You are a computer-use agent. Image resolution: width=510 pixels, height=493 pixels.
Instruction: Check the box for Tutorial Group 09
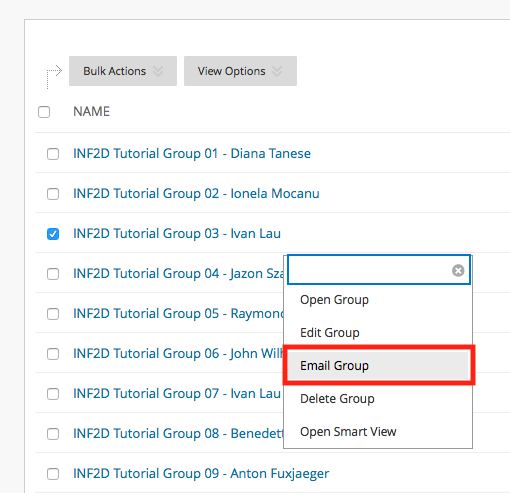[x=53, y=474]
